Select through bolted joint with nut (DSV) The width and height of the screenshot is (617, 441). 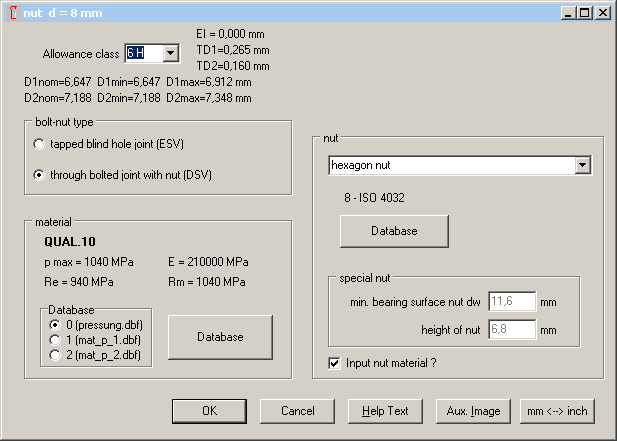pos(39,175)
